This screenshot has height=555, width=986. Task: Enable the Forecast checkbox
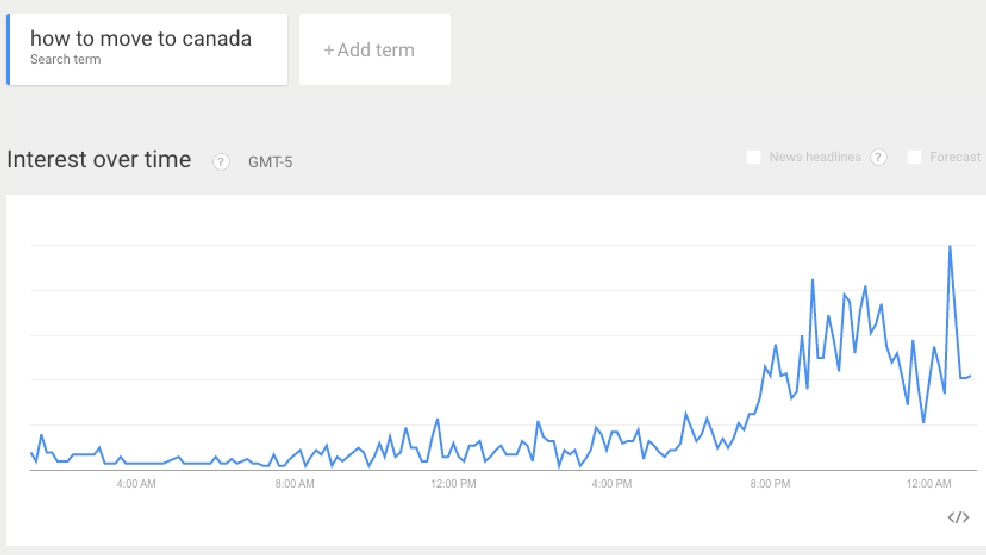[914, 157]
